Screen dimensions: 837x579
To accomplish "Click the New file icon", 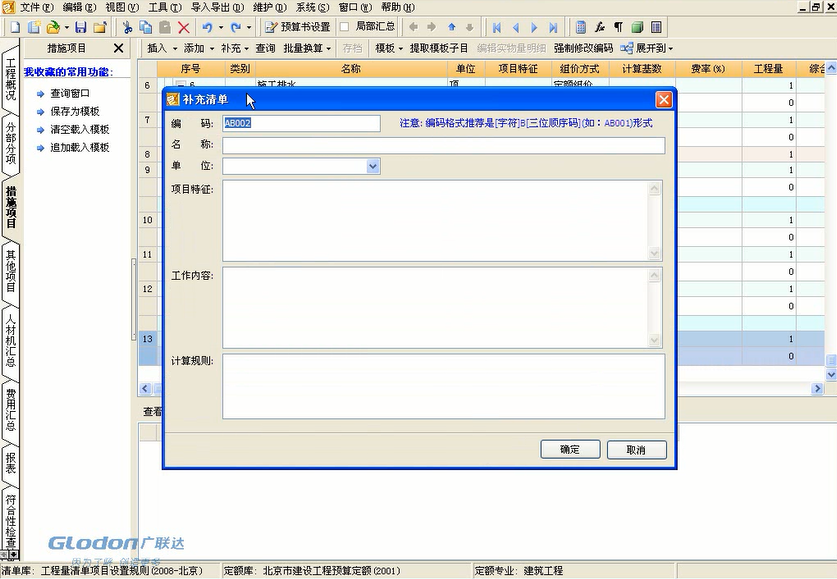I will [14, 27].
